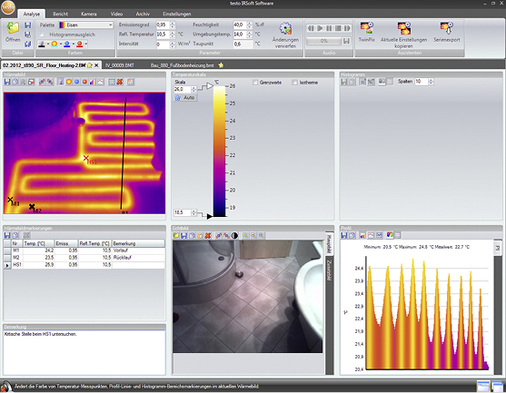Image resolution: width=506 pixels, height=393 pixels.
Task: Launch the Serienexport assistant
Action: (447, 28)
